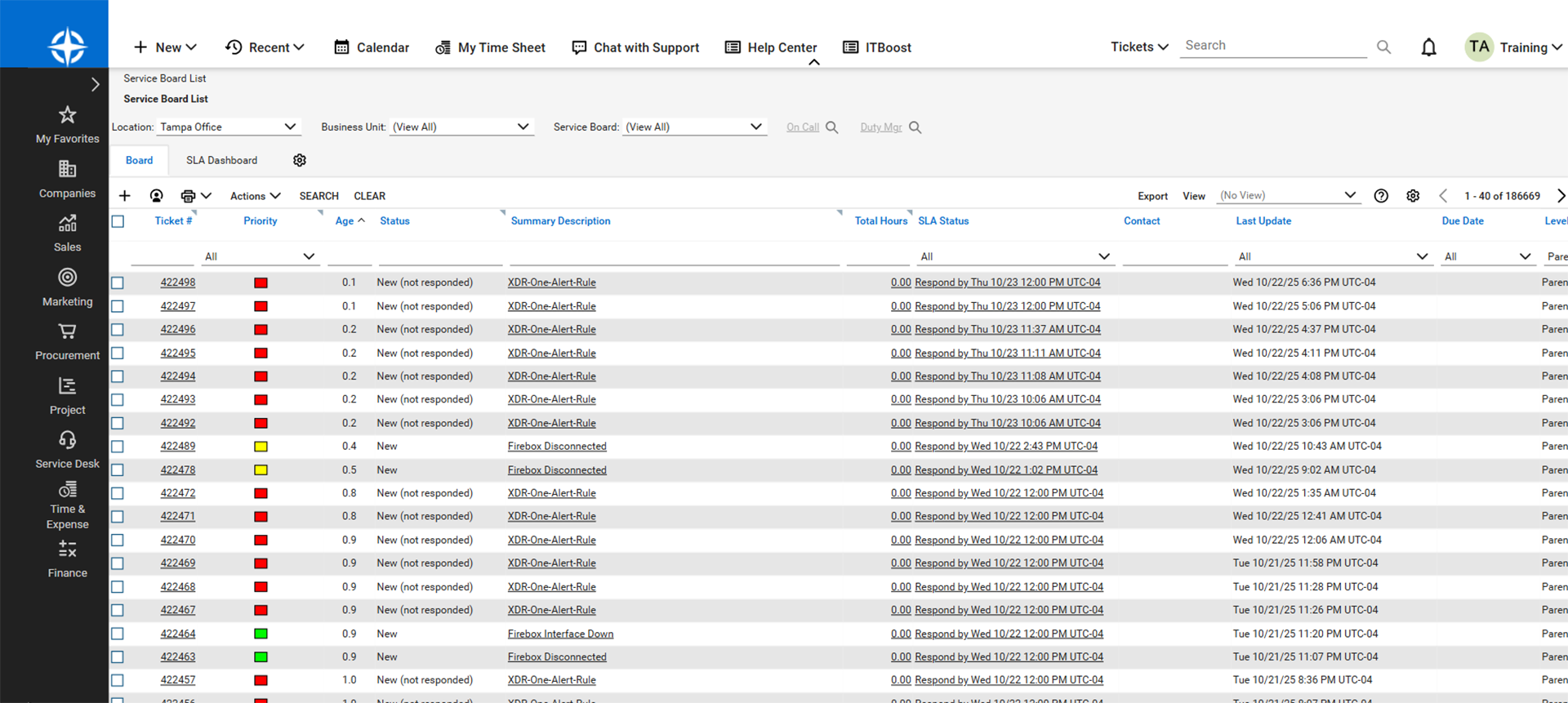Image resolution: width=1568 pixels, height=703 pixels.
Task: Open ticket number 422478 link
Action: click(177, 470)
